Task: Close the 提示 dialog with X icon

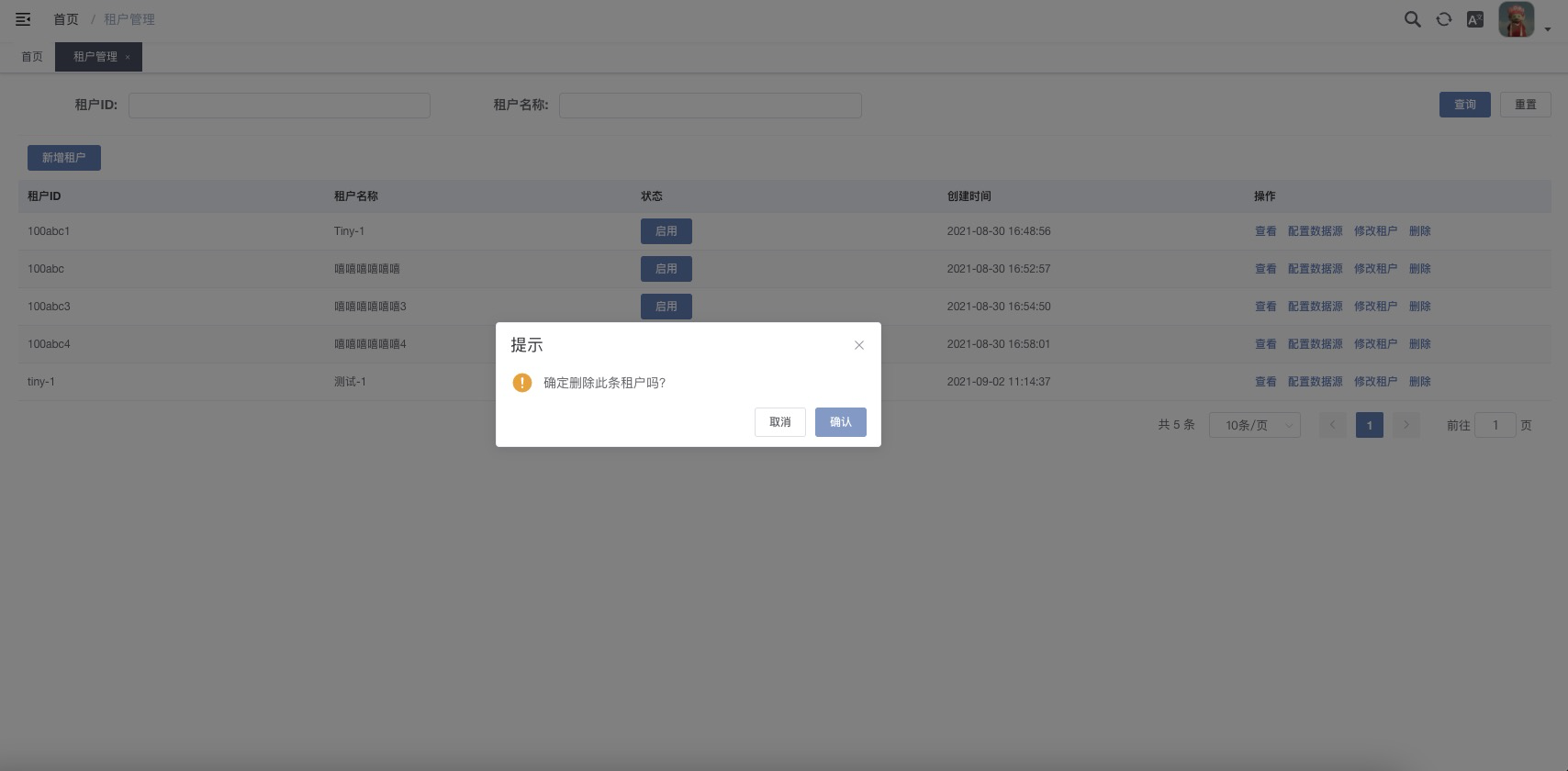Action: (859, 345)
